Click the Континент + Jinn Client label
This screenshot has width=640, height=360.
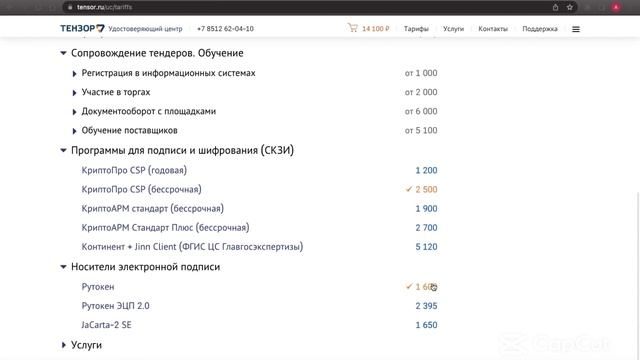tap(192, 247)
